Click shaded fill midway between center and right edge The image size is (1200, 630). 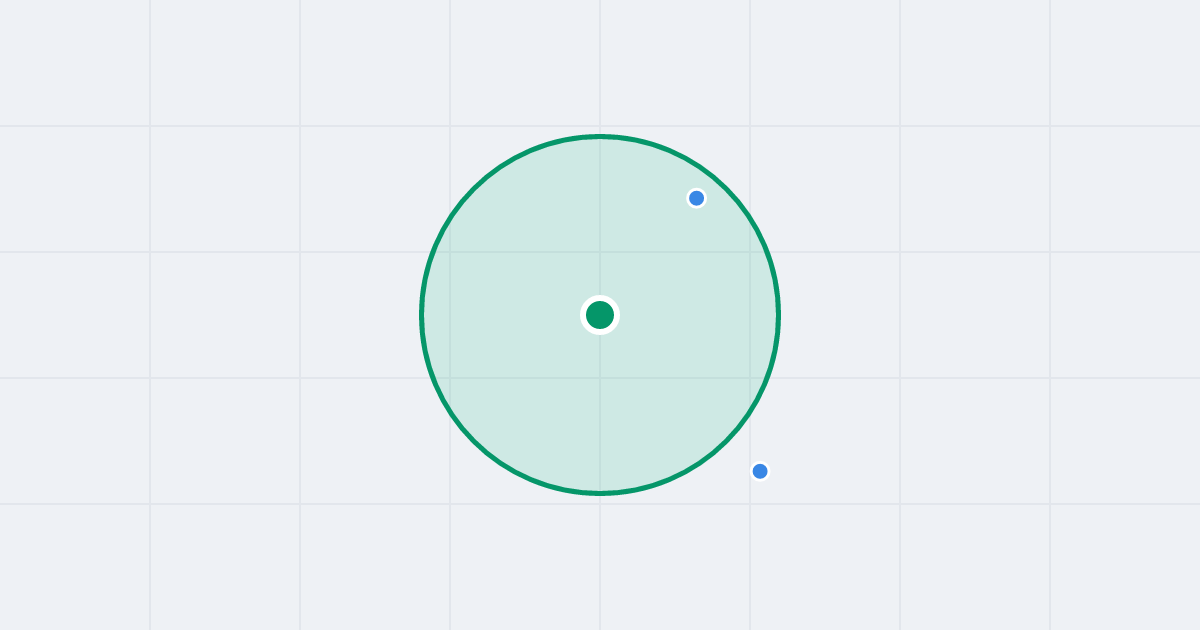689,315
